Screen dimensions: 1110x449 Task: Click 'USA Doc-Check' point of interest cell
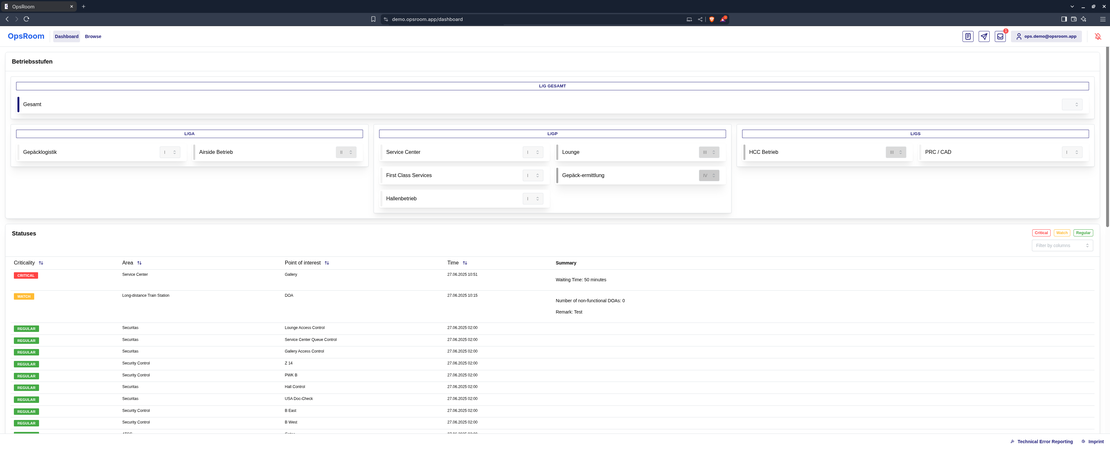coord(298,399)
